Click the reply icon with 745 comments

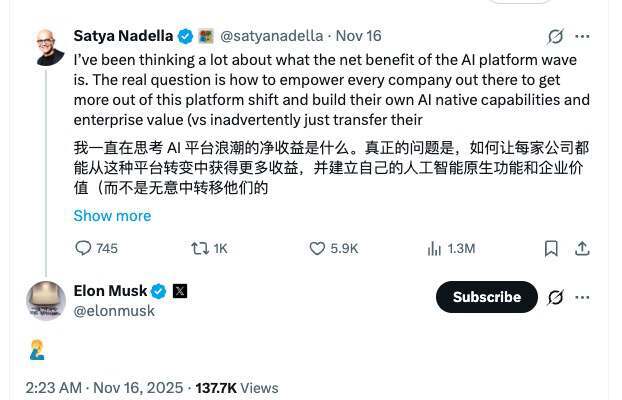point(83,248)
